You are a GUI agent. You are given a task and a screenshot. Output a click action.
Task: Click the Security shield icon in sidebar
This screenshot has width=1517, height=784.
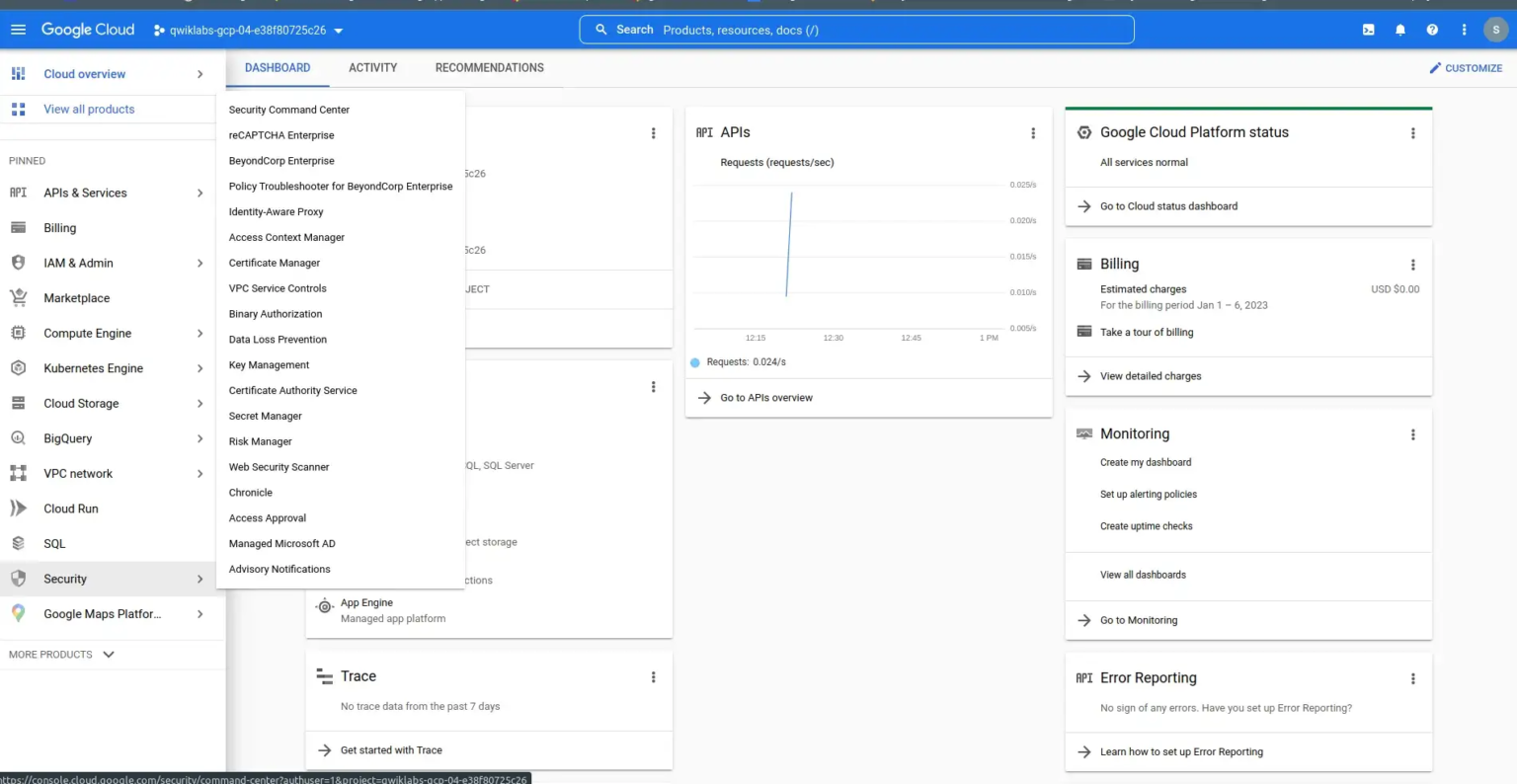click(x=17, y=579)
